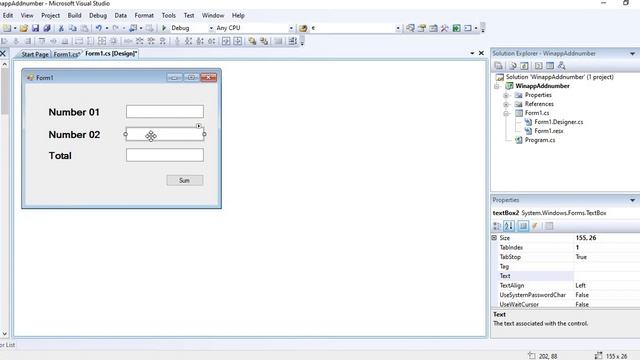Cut selection with the scissors icon
This screenshot has height=360, width=640.
(61, 28)
